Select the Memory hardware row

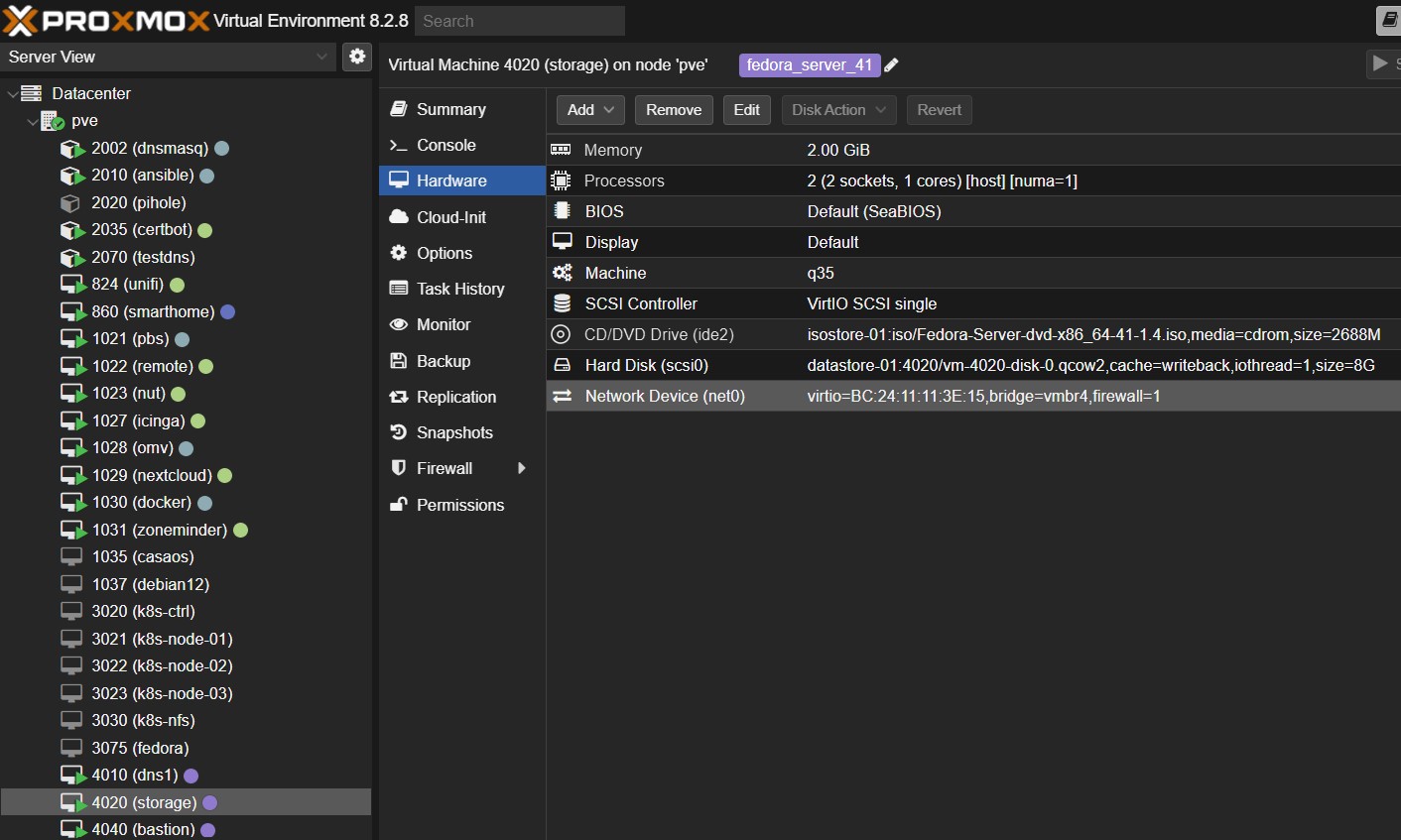pyautogui.click(x=612, y=151)
